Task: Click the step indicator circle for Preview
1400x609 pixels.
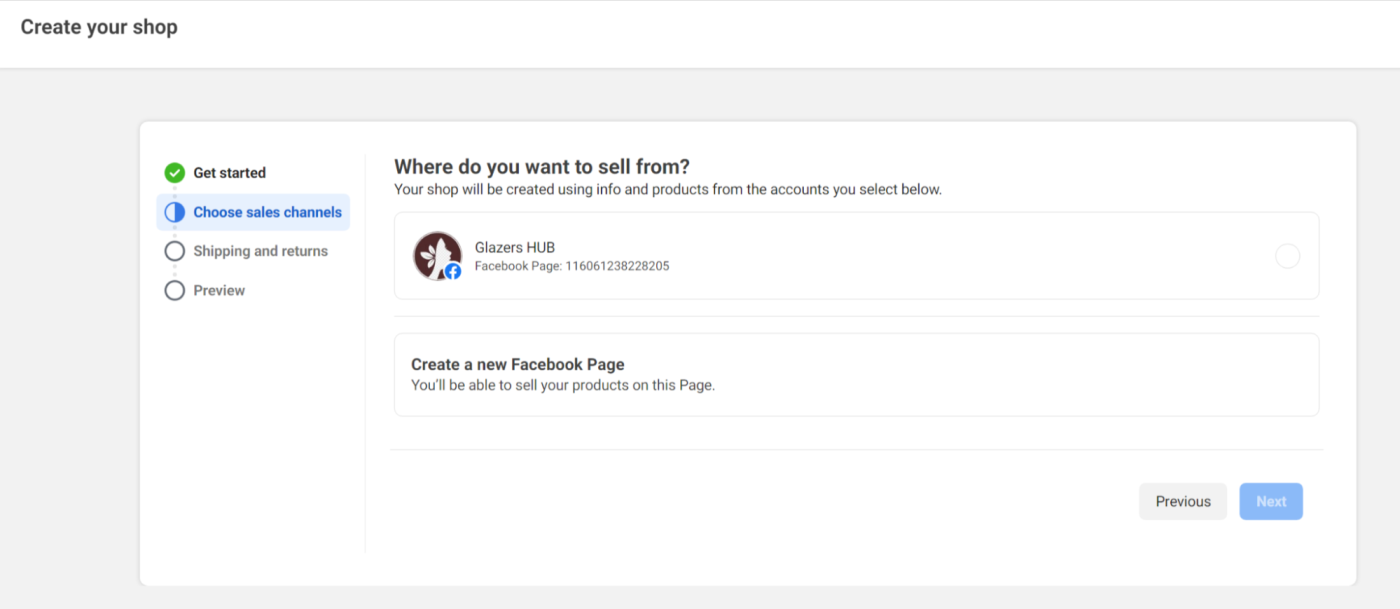Action: point(175,290)
